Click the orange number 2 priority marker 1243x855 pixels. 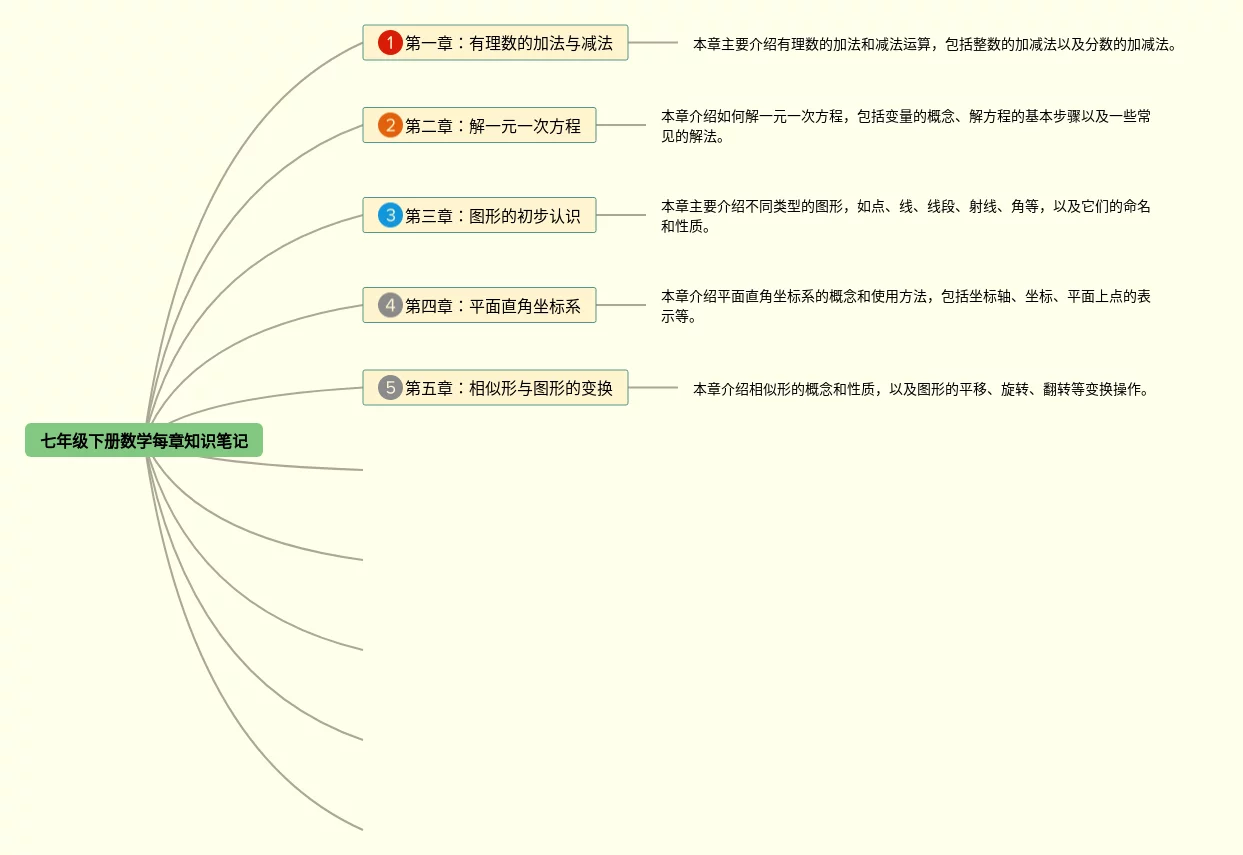point(390,125)
